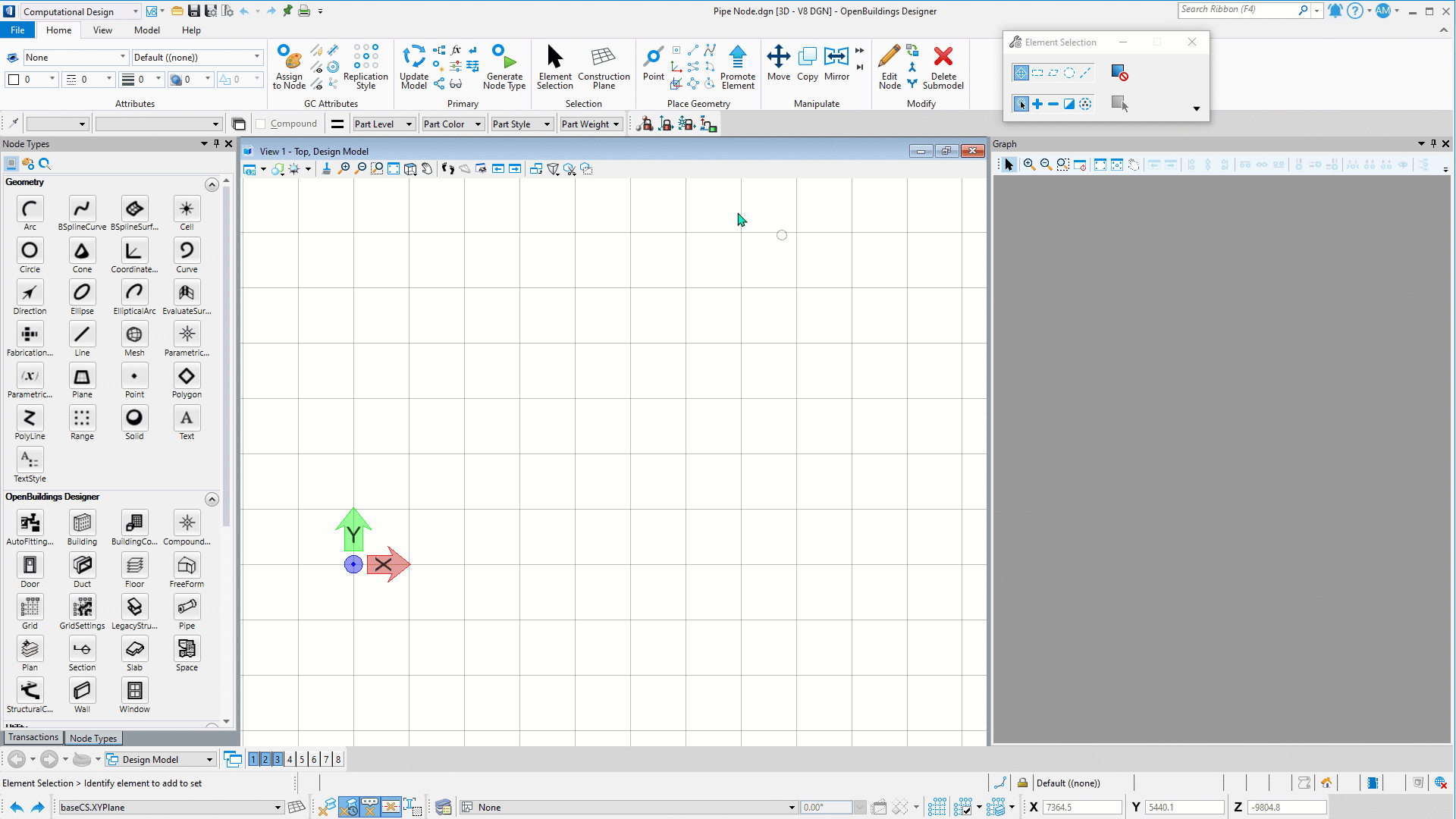Open the active color swatch dropdown

point(30,79)
